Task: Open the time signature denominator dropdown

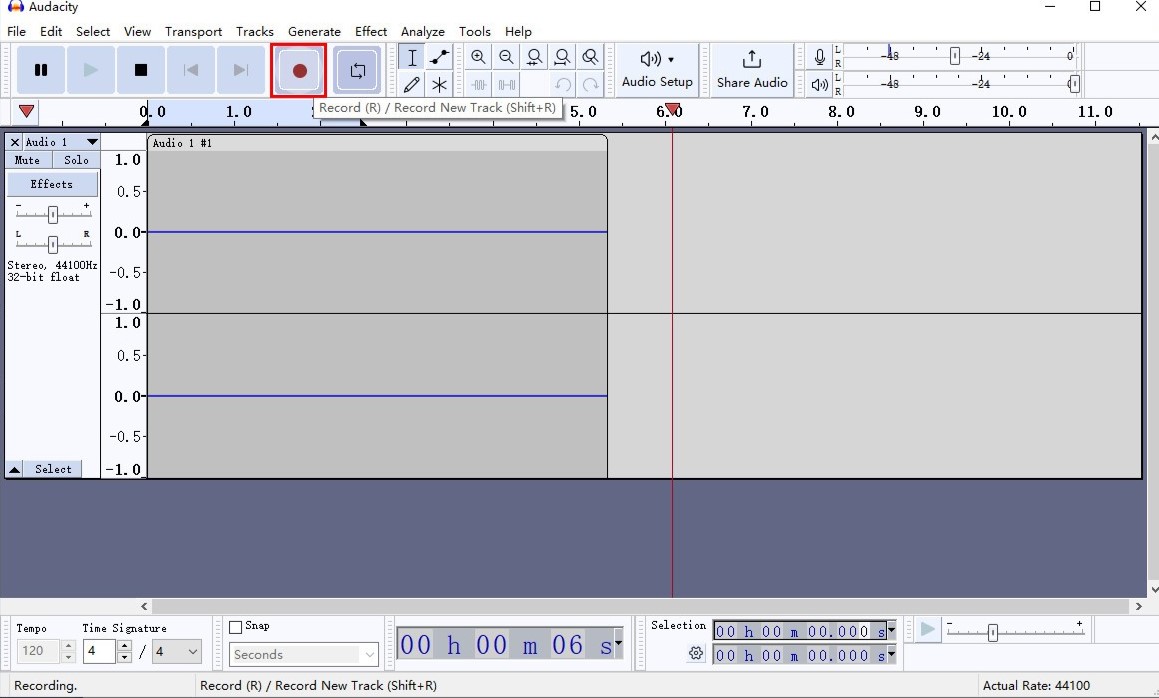Action: click(x=177, y=651)
